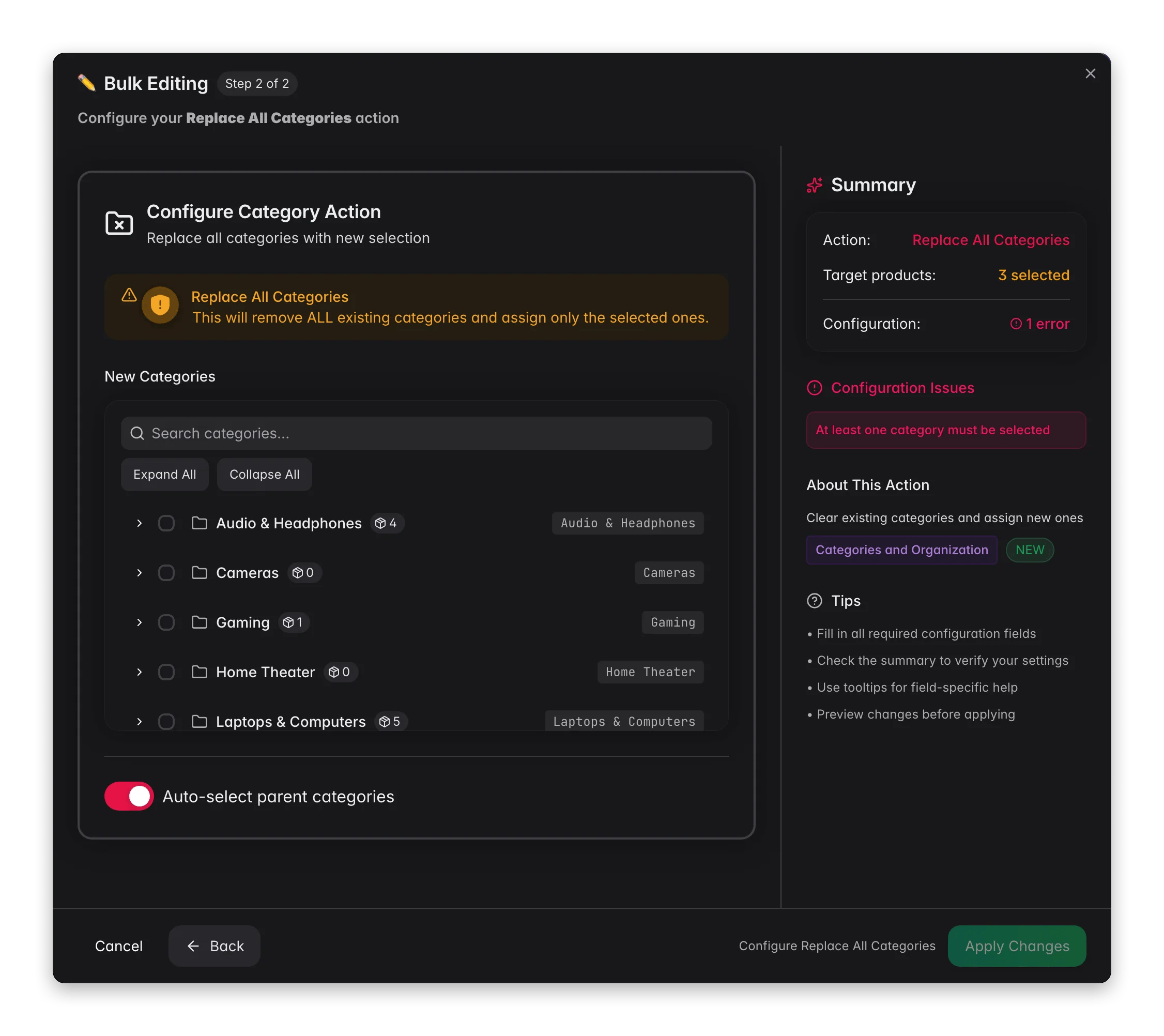Click the pencil icon beside Bulk Editing
This screenshot has height=1036, width=1164.
pyautogui.click(x=86, y=83)
